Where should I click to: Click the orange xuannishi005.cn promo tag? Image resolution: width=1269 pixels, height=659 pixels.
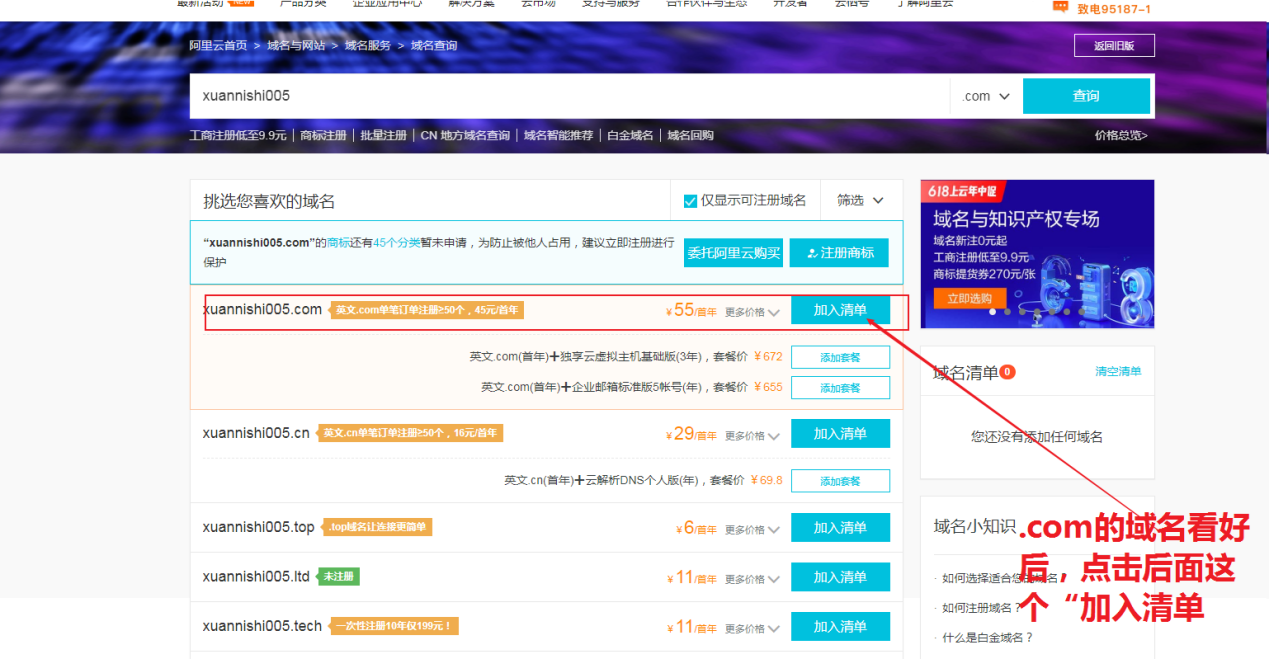pos(411,434)
